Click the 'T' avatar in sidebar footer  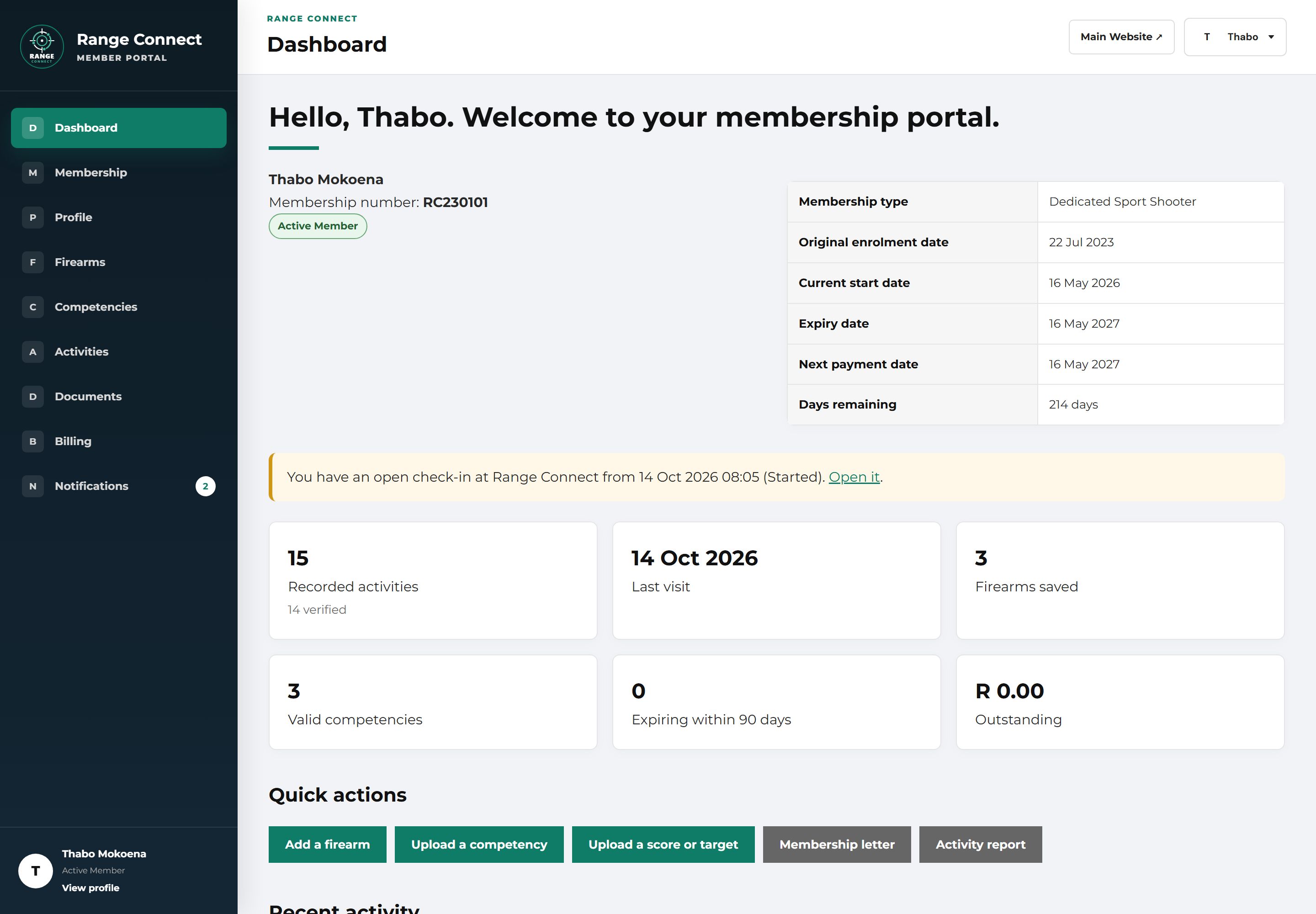(x=36, y=871)
